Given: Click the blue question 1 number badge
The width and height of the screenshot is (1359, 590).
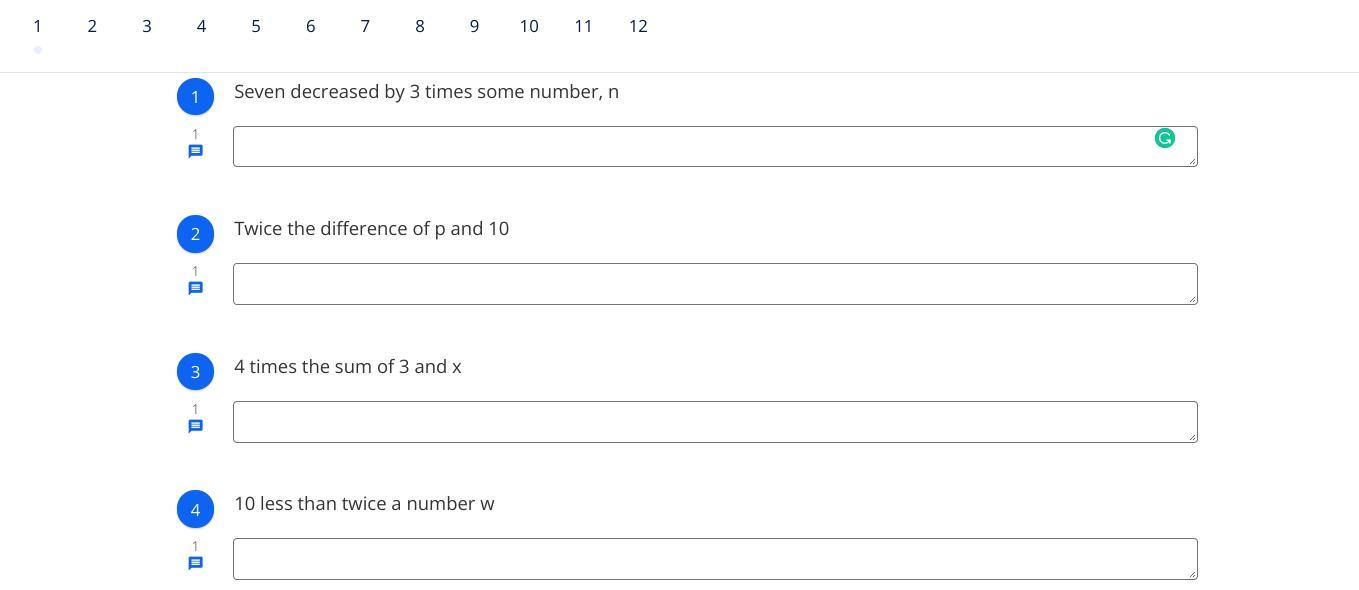Looking at the screenshot, I should click(195, 97).
